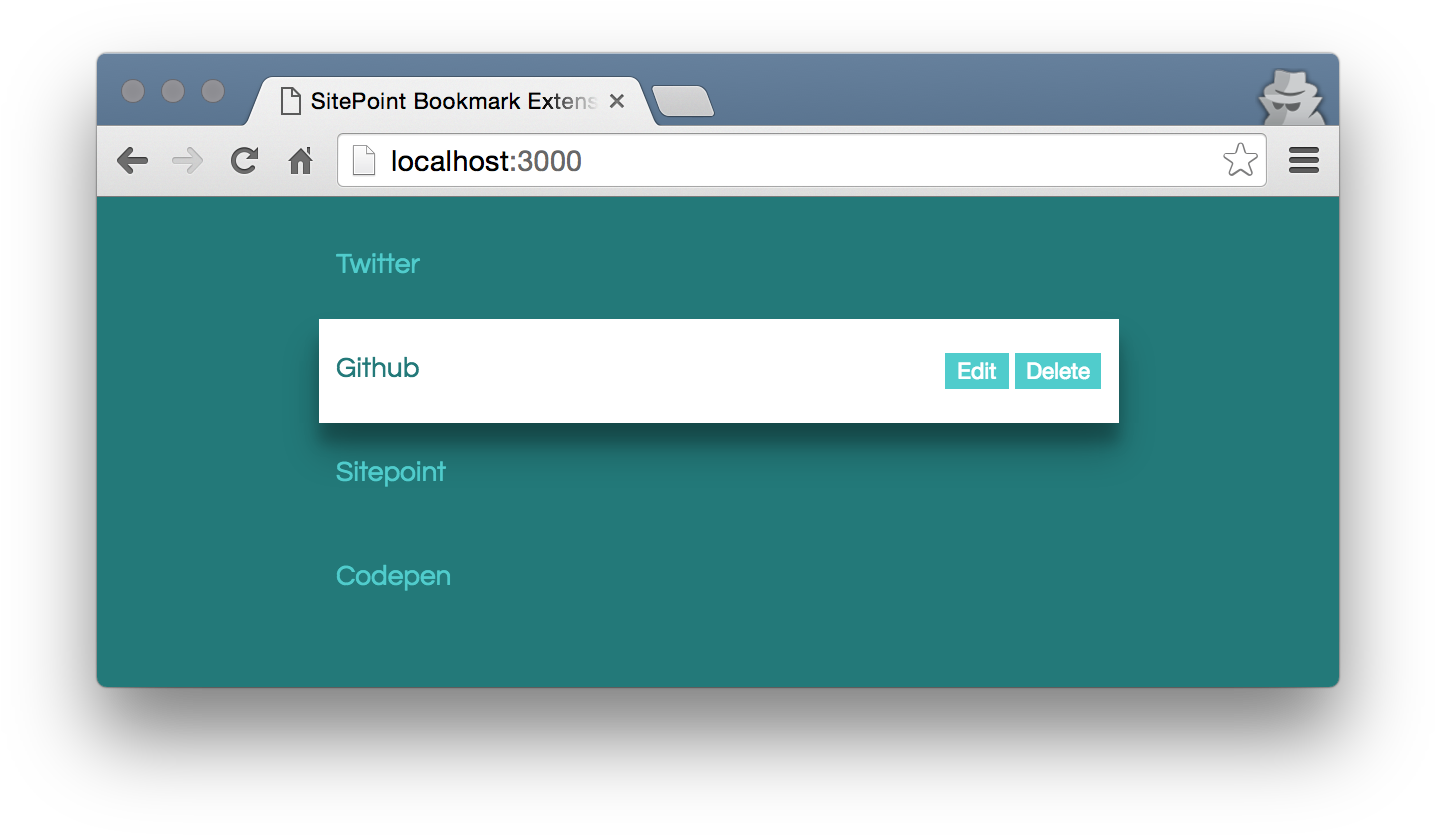Open the Sitepoint bookmark link
This screenshot has height=835, width=1435.
coord(391,472)
